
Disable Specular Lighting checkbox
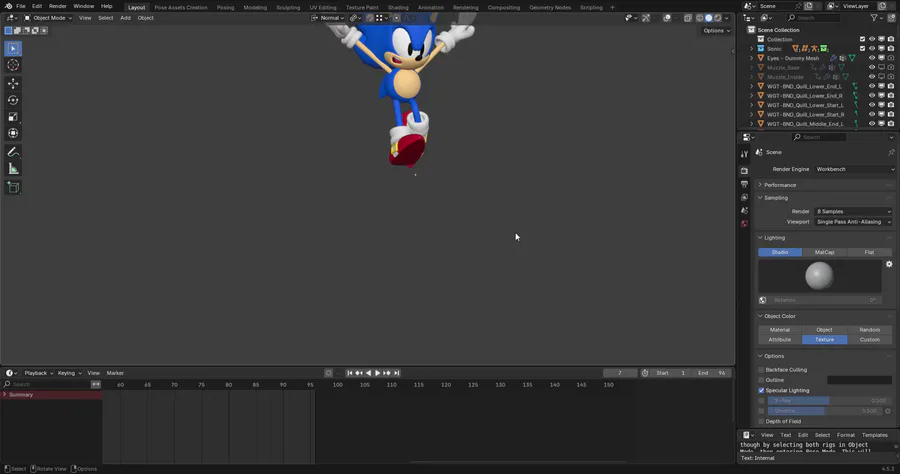[761, 391]
